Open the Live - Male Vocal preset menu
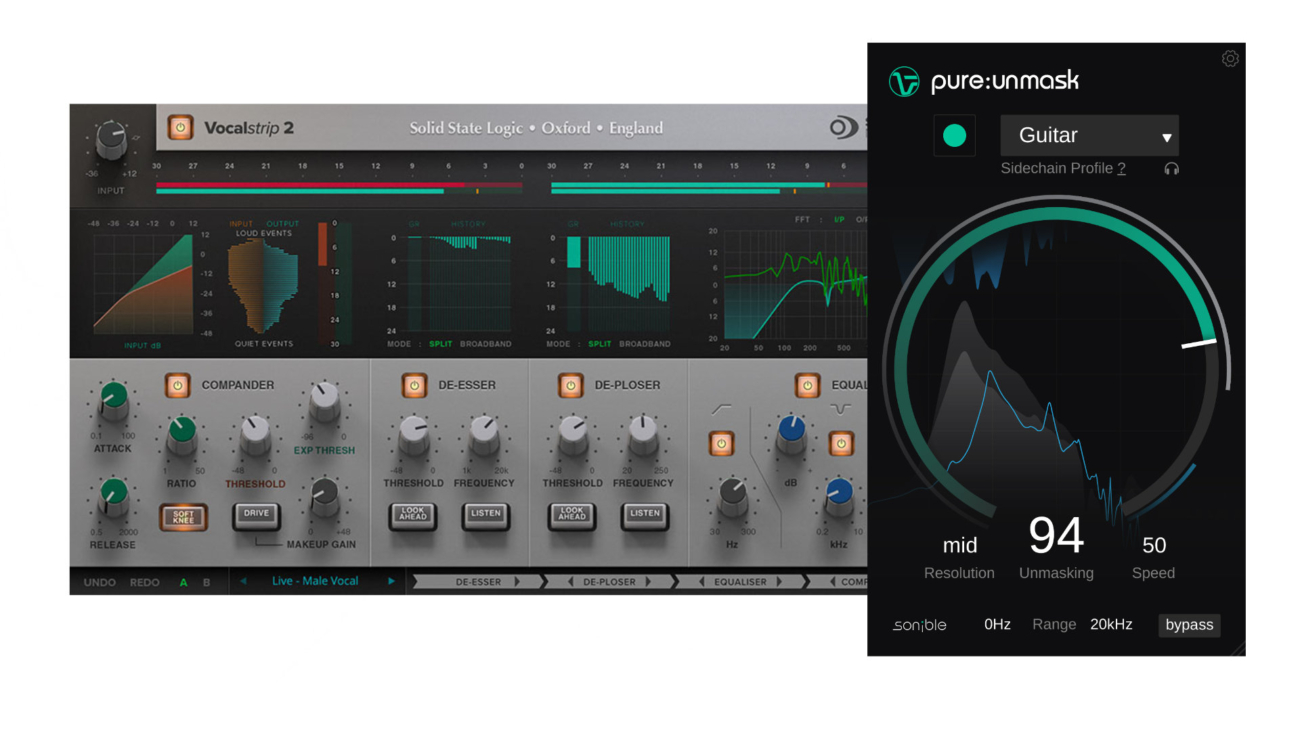The image size is (1300, 731). coord(315,581)
